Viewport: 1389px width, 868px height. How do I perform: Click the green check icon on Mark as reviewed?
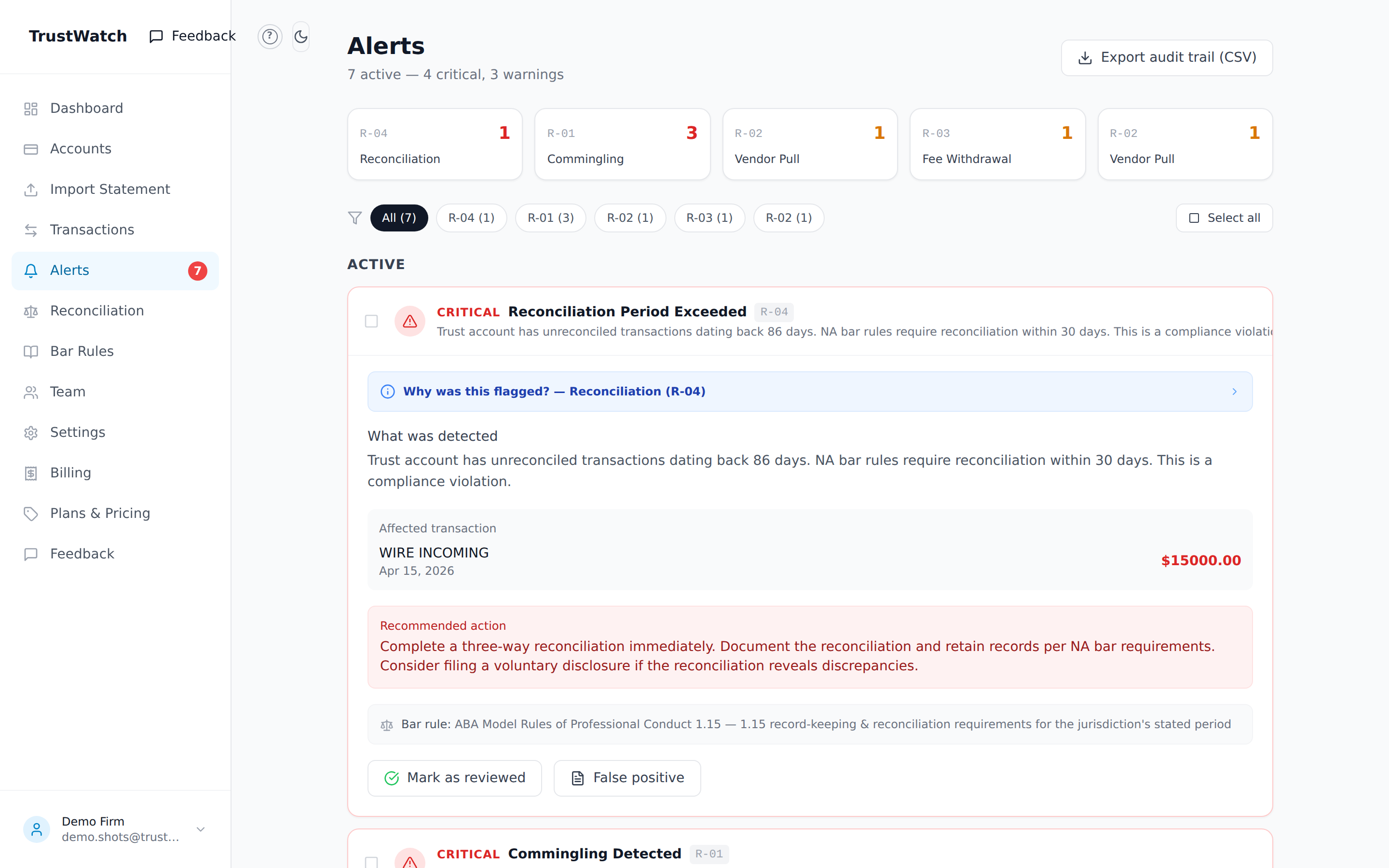392,778
